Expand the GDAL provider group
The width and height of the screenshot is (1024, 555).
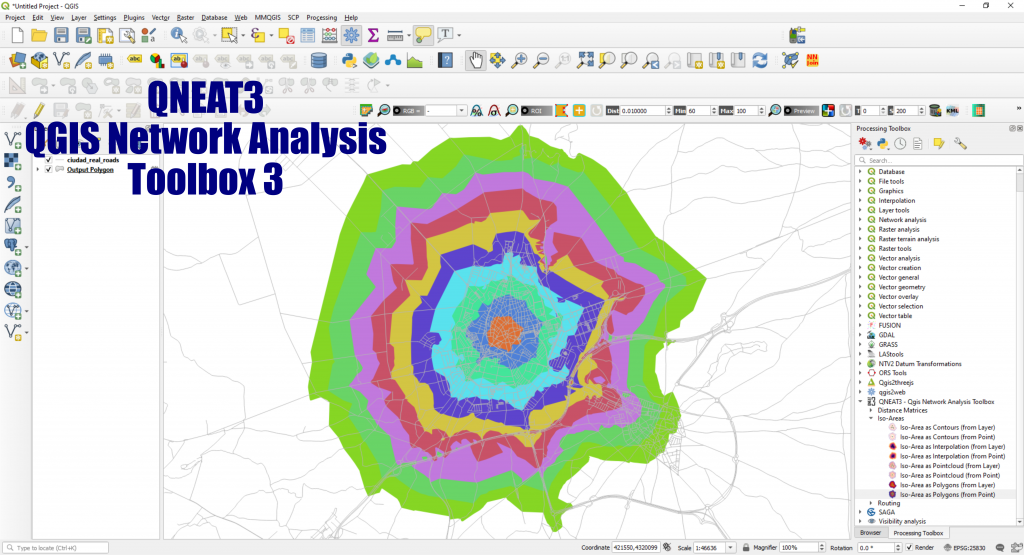(860, 335)
